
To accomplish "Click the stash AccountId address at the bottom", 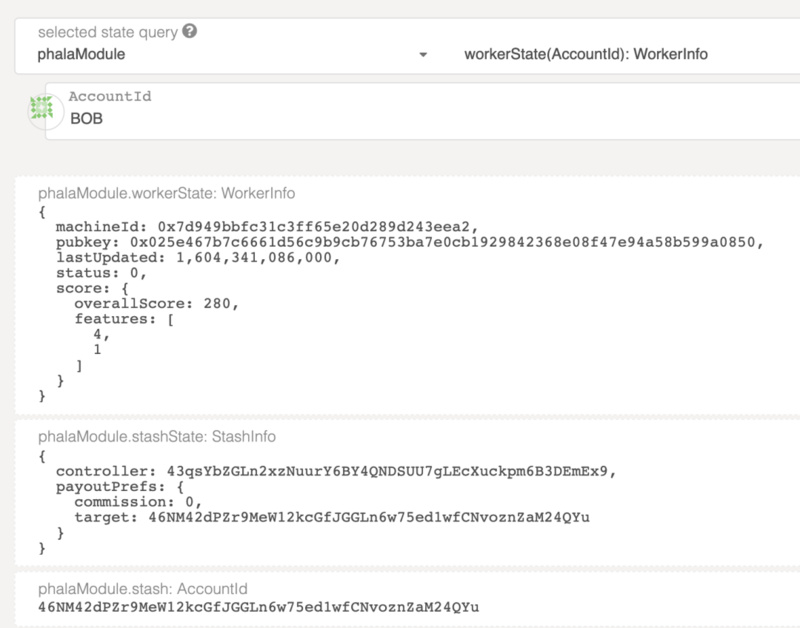I will (259, 607).
